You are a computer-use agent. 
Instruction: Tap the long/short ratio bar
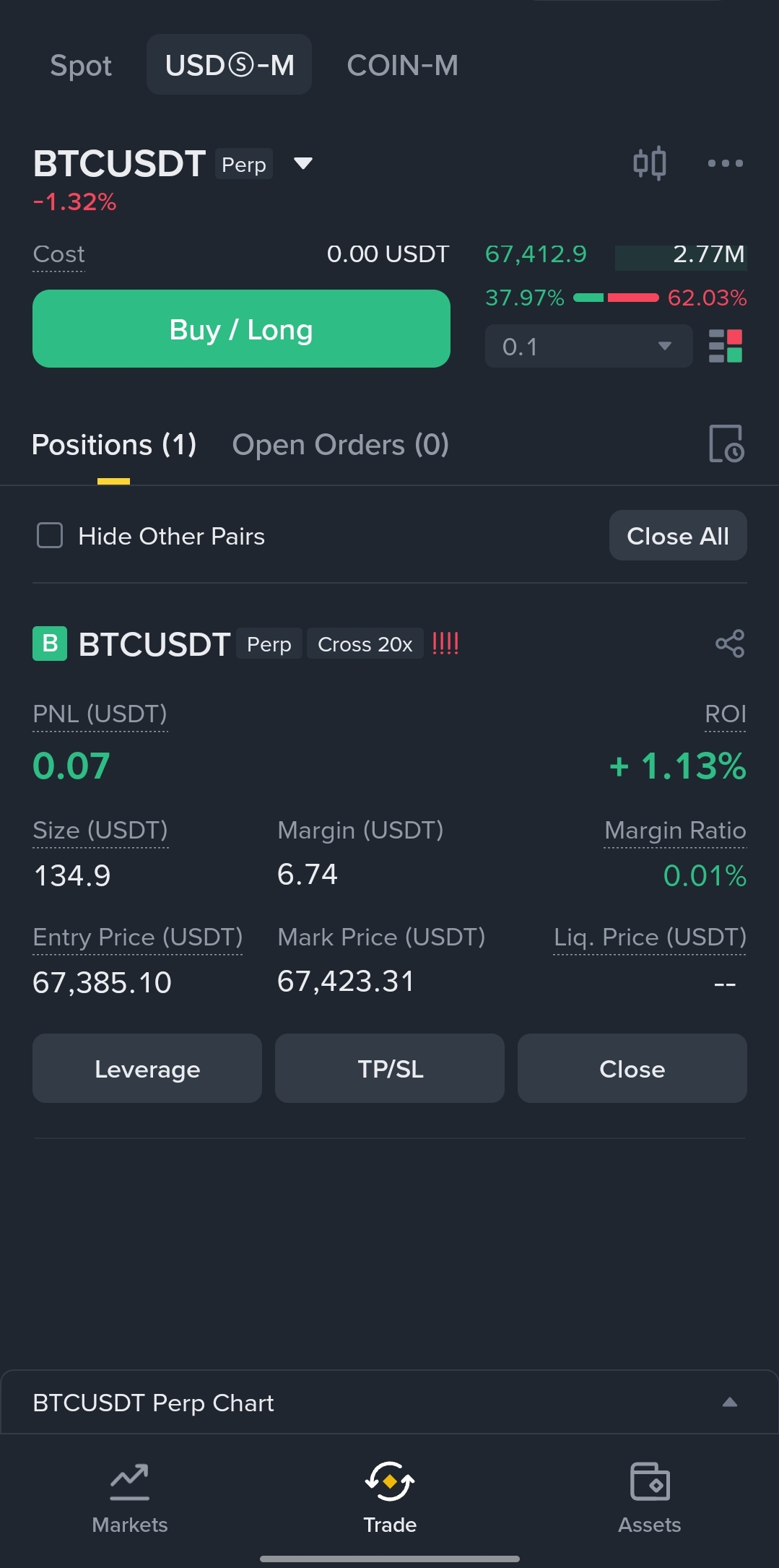tap(616, 298)
